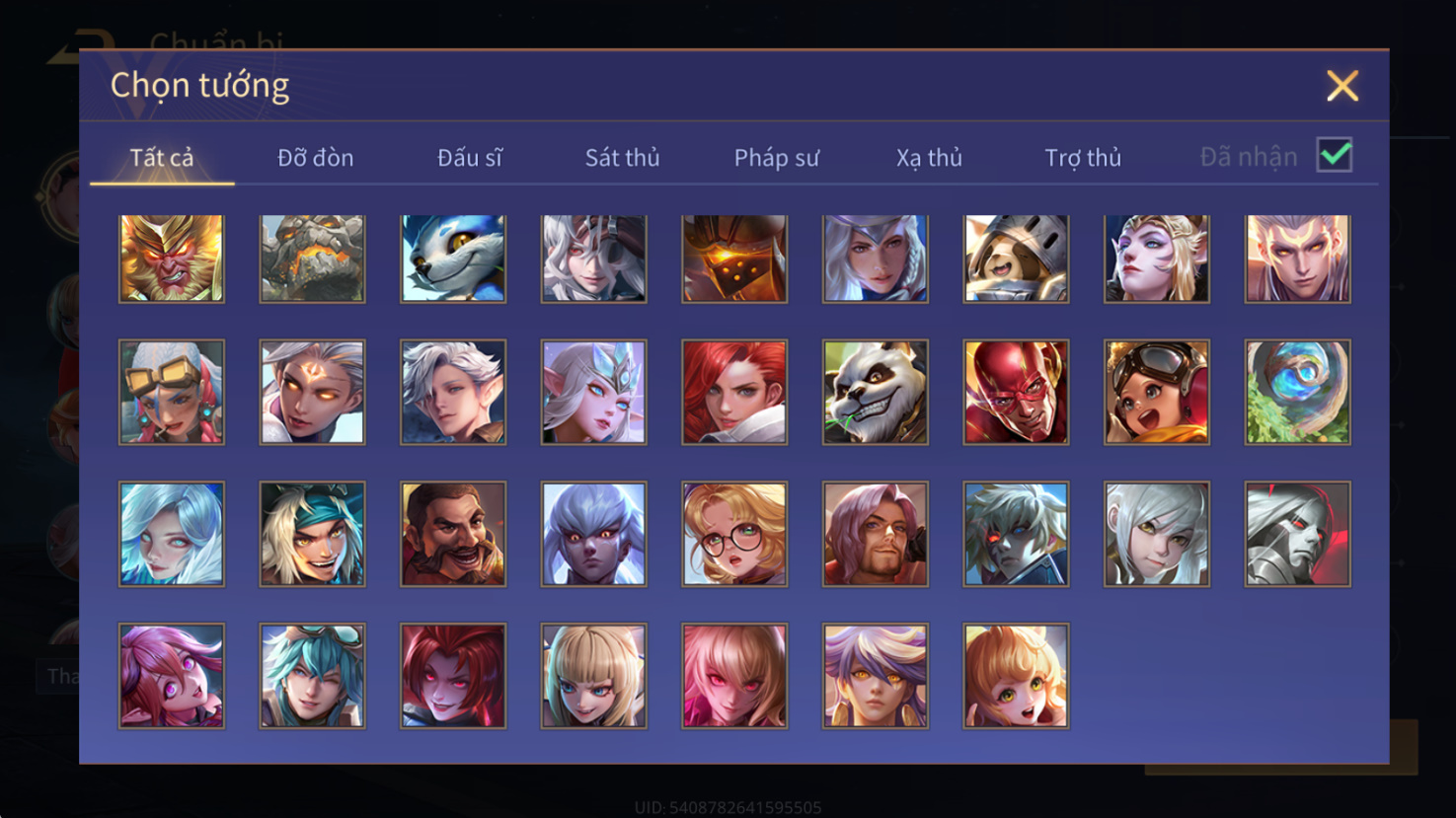Select the golden monkey king hero portrait
This screenshot has height=818, width=1456.
point(172,259)
